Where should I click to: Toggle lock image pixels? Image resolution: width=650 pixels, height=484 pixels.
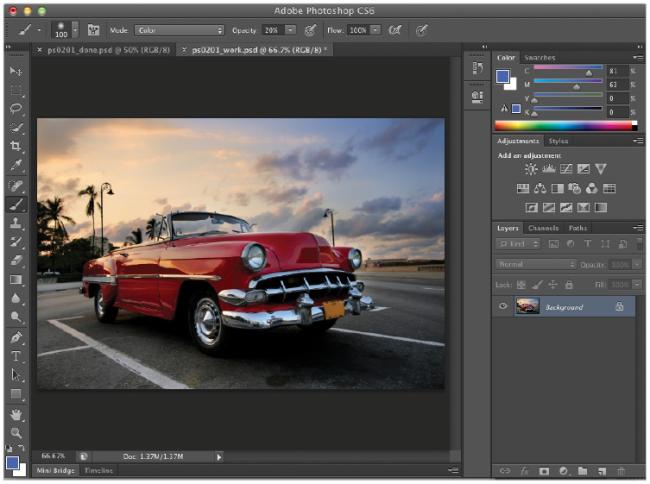[537, 285]
